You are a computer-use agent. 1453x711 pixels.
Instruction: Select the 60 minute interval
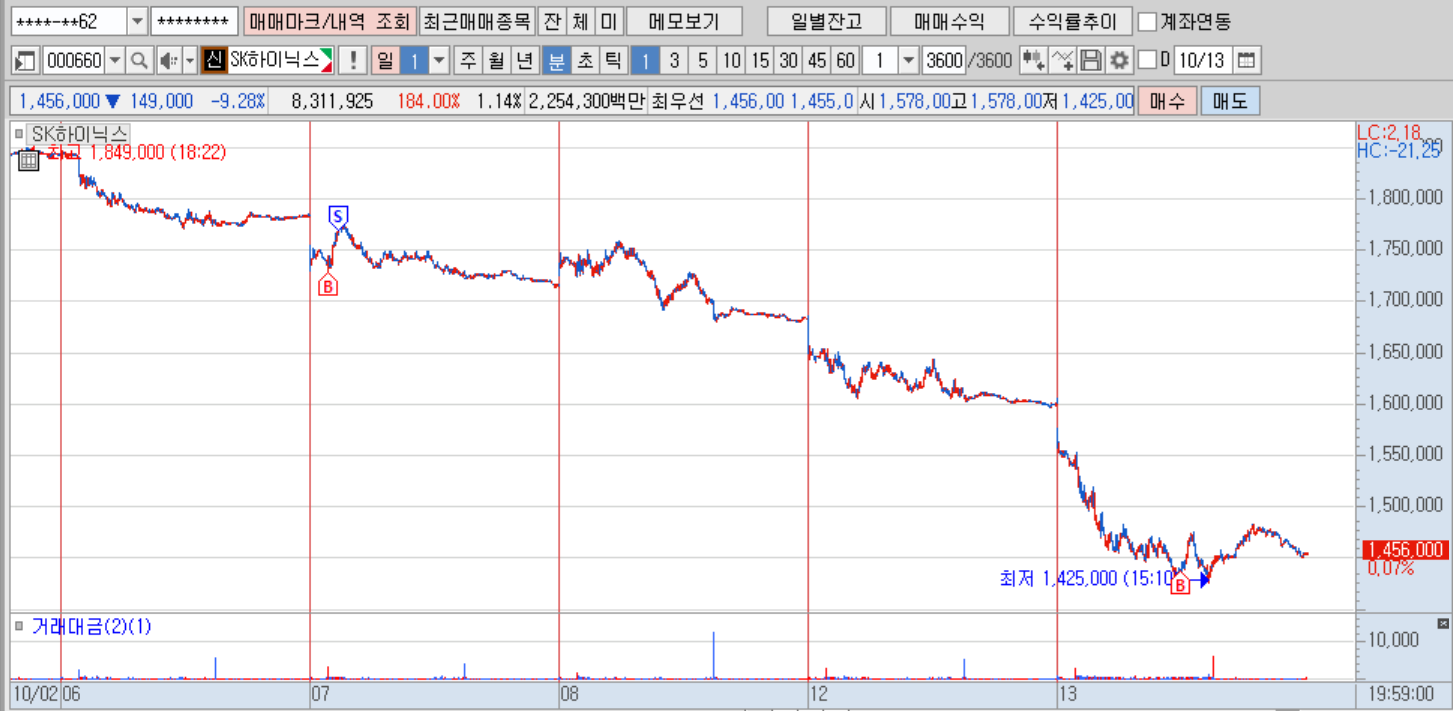click(x=846, y=60)
